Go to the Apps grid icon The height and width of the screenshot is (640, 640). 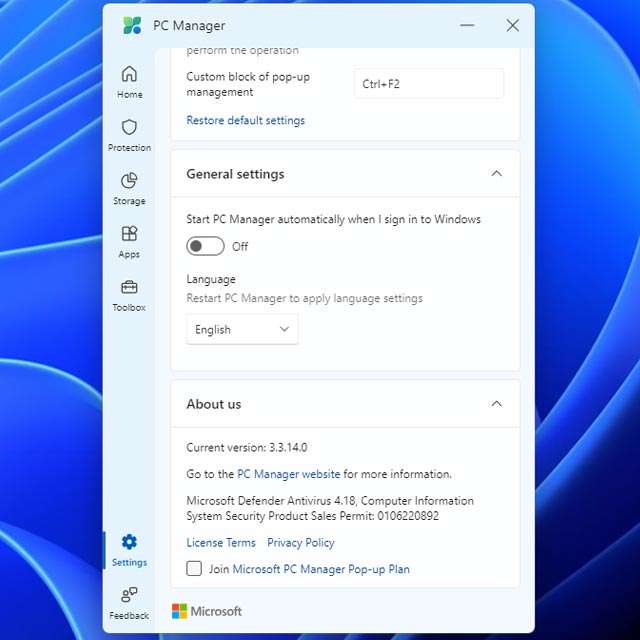(x=129, y=234)
